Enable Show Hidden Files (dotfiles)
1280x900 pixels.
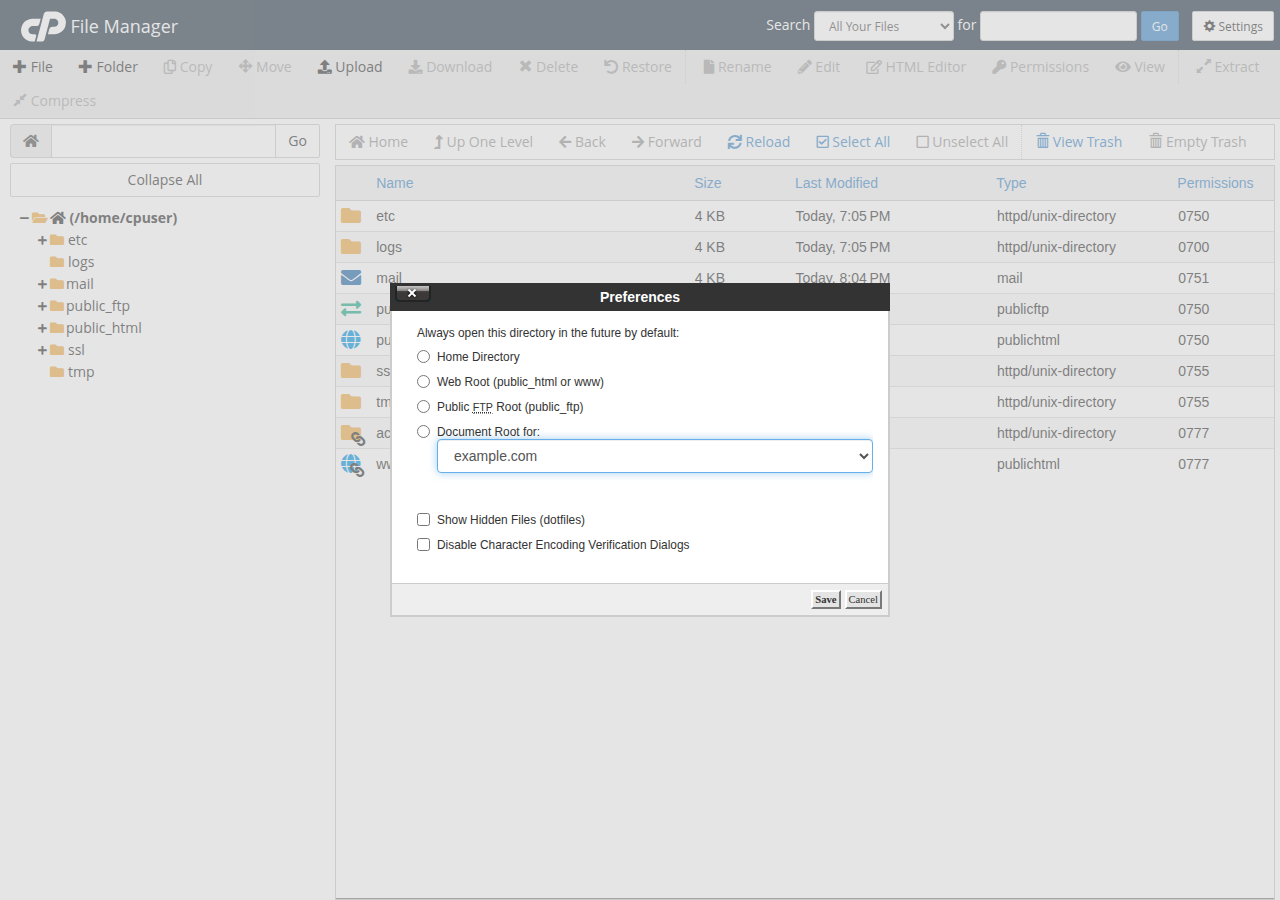[x=424, y=520]
